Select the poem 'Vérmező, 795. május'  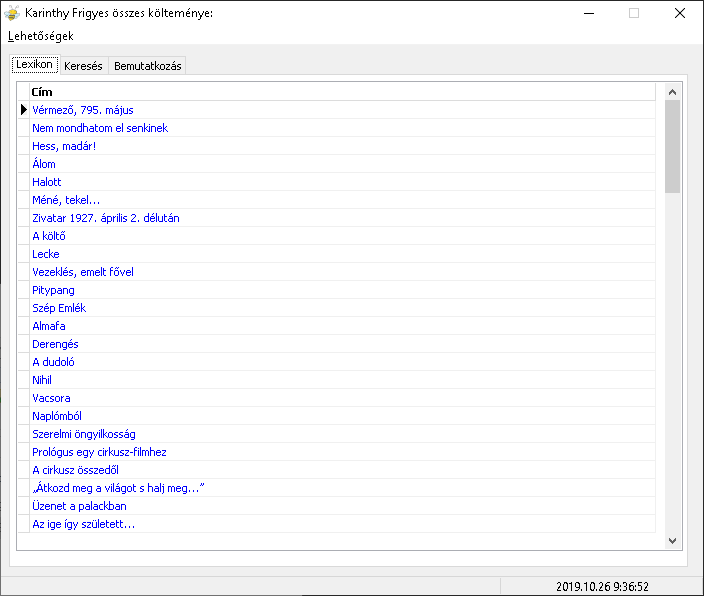(x=343, y=110)
